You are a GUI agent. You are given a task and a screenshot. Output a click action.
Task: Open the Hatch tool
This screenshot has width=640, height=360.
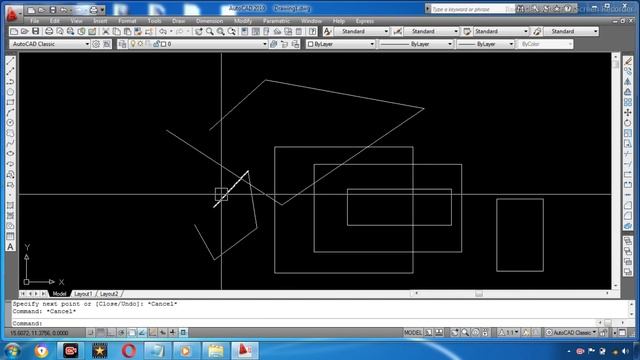click(10, 205)
